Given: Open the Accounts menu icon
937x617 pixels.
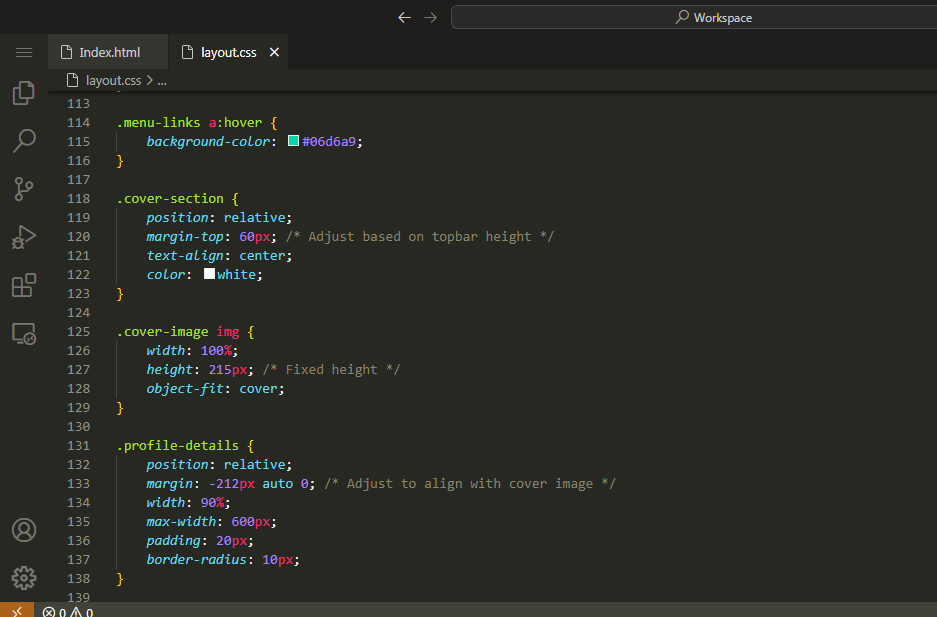Looking at the screenshot, I should click(x=24, y=530).
